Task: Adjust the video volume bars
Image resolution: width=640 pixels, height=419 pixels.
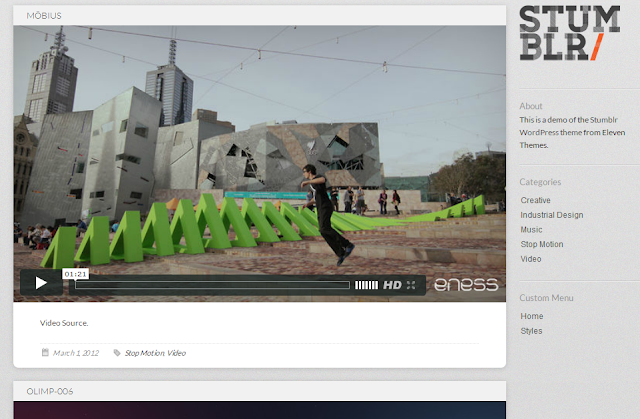Action: coord(366,285)
